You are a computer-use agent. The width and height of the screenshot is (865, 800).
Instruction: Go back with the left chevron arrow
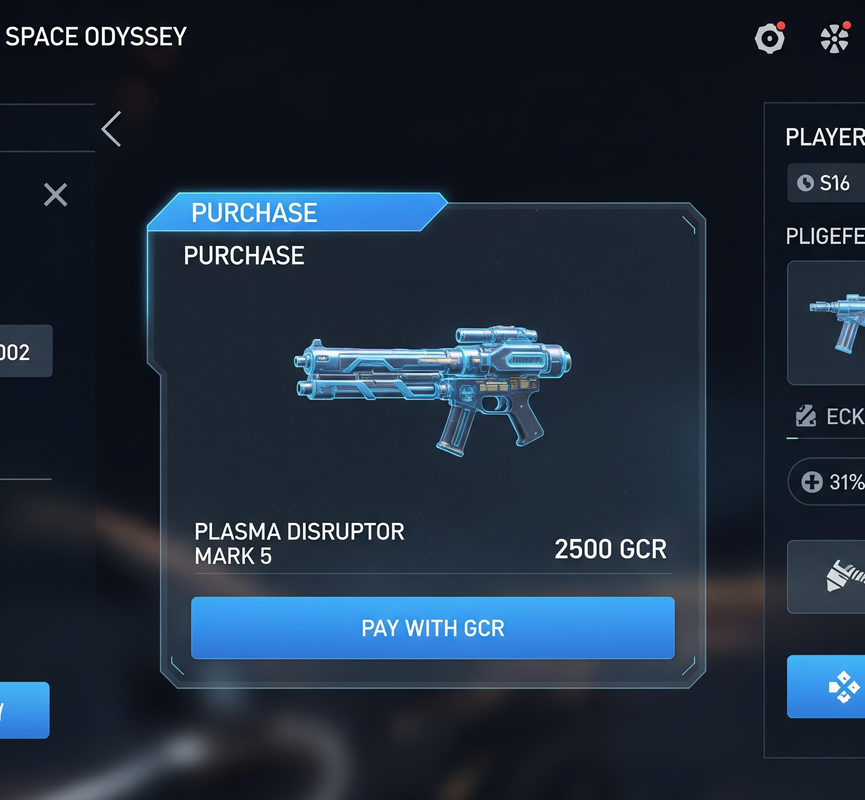tap(111, 129)
